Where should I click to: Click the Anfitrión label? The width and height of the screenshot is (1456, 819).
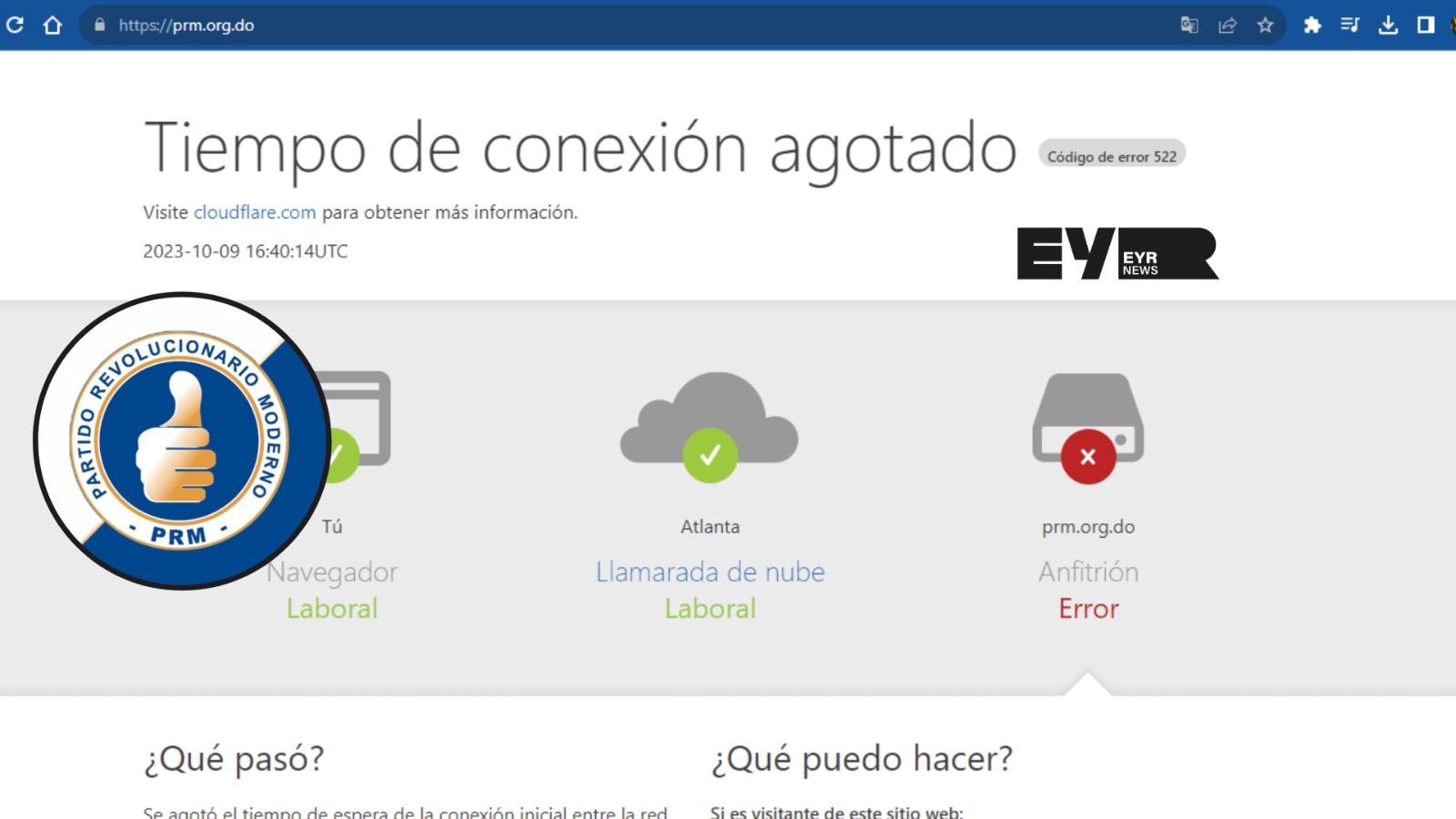pyautogui.click(x=1088, y=571)
